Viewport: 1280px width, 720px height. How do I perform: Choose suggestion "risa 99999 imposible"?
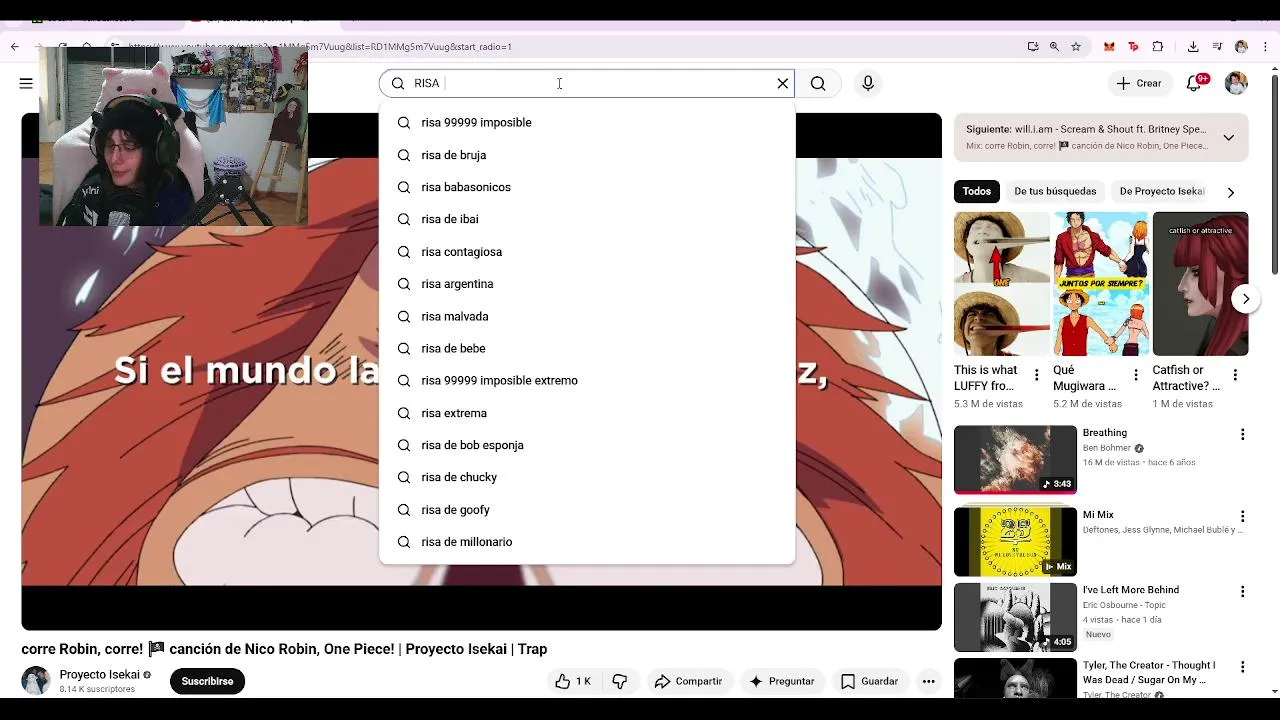coord(587,122)
